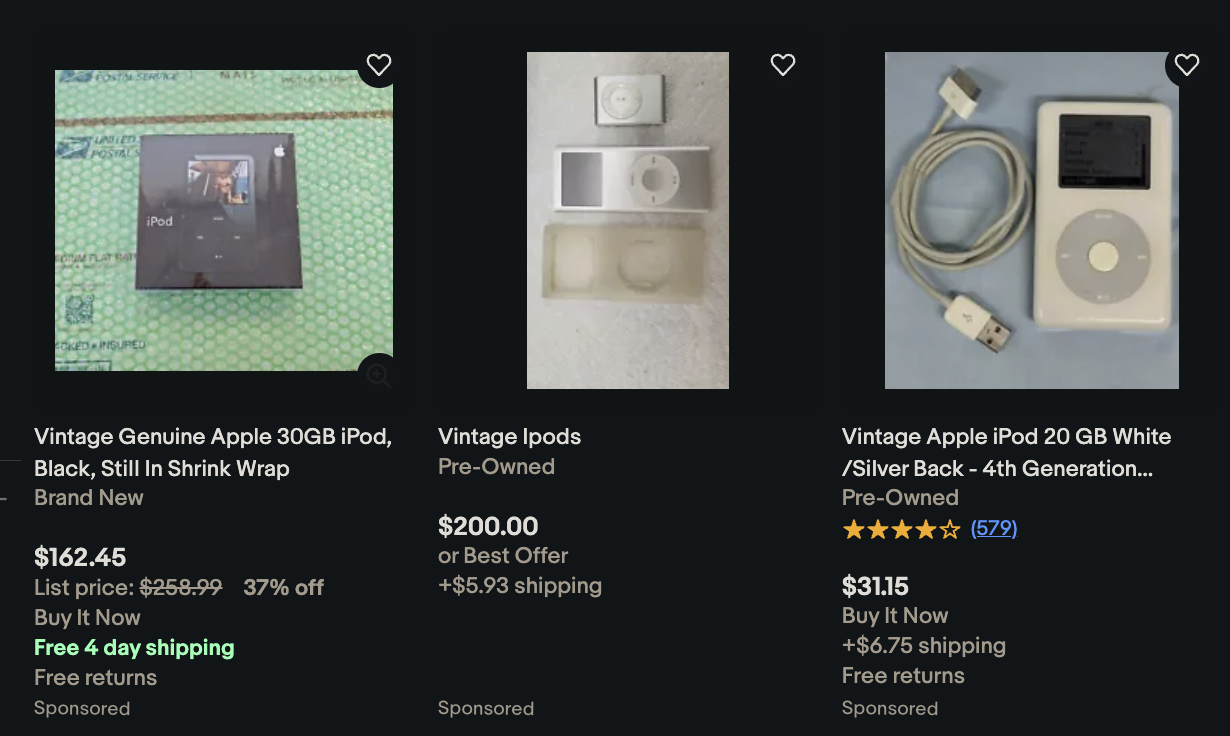Click the Sponsored label under the black iPod
This screenshot has width=1230, height=736.
[x=82, y=708]
